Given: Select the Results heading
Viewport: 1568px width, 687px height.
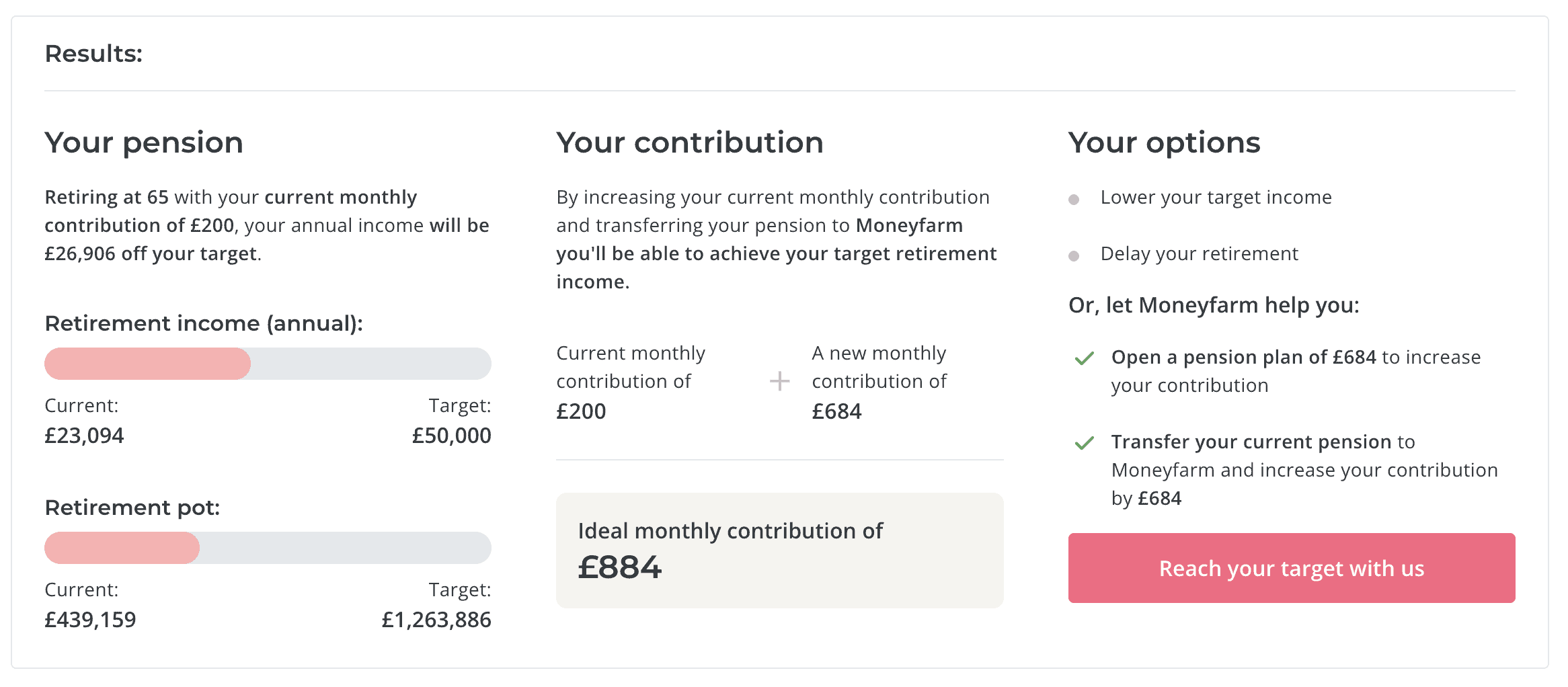Looking at the screenshot, I should tap(93, 53).
